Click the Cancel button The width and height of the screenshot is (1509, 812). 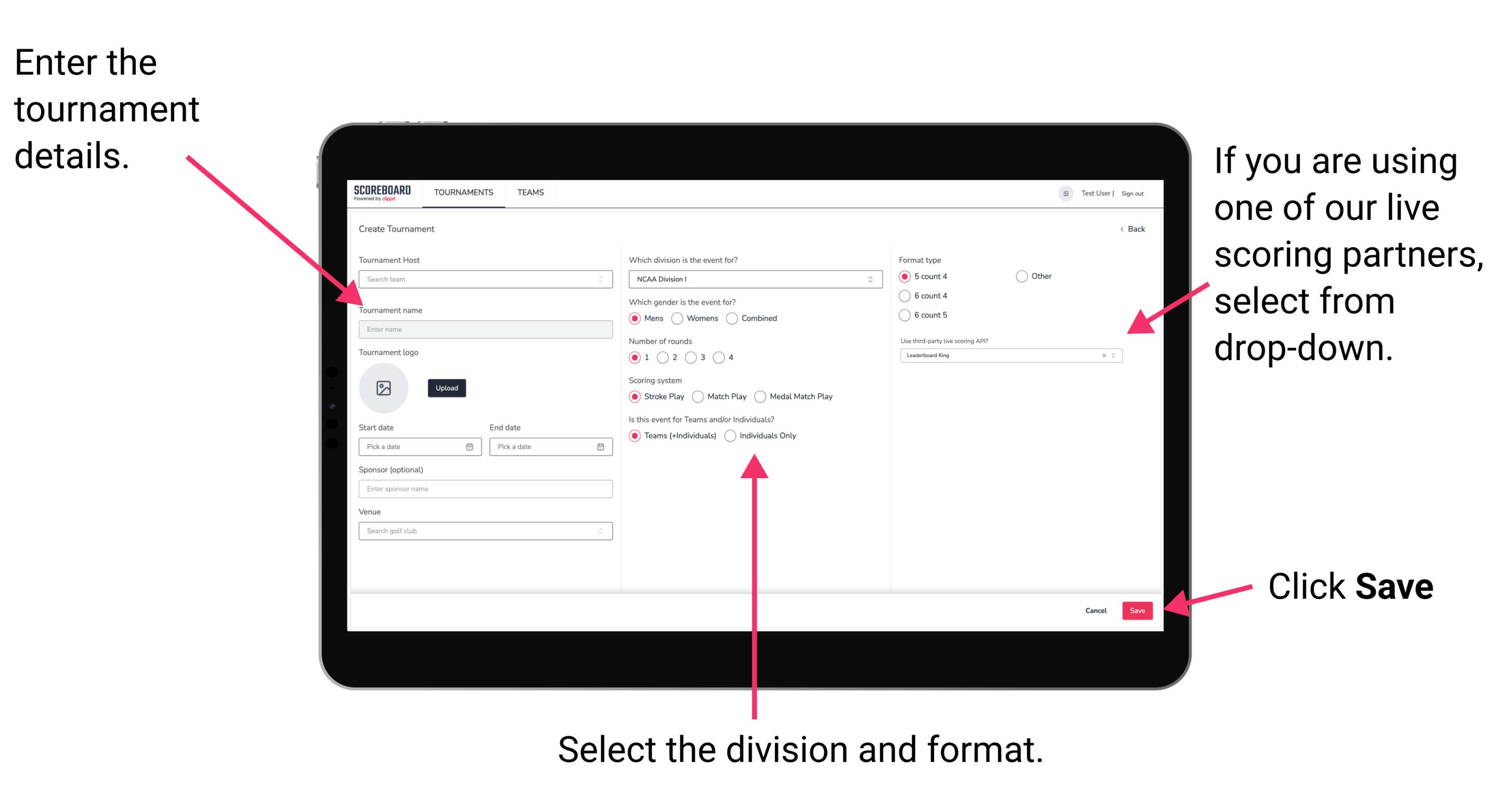click(x=1096, y=611)
